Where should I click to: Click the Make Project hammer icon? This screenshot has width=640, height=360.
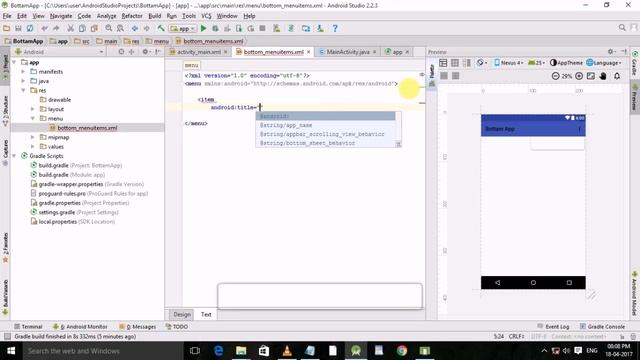161,29
